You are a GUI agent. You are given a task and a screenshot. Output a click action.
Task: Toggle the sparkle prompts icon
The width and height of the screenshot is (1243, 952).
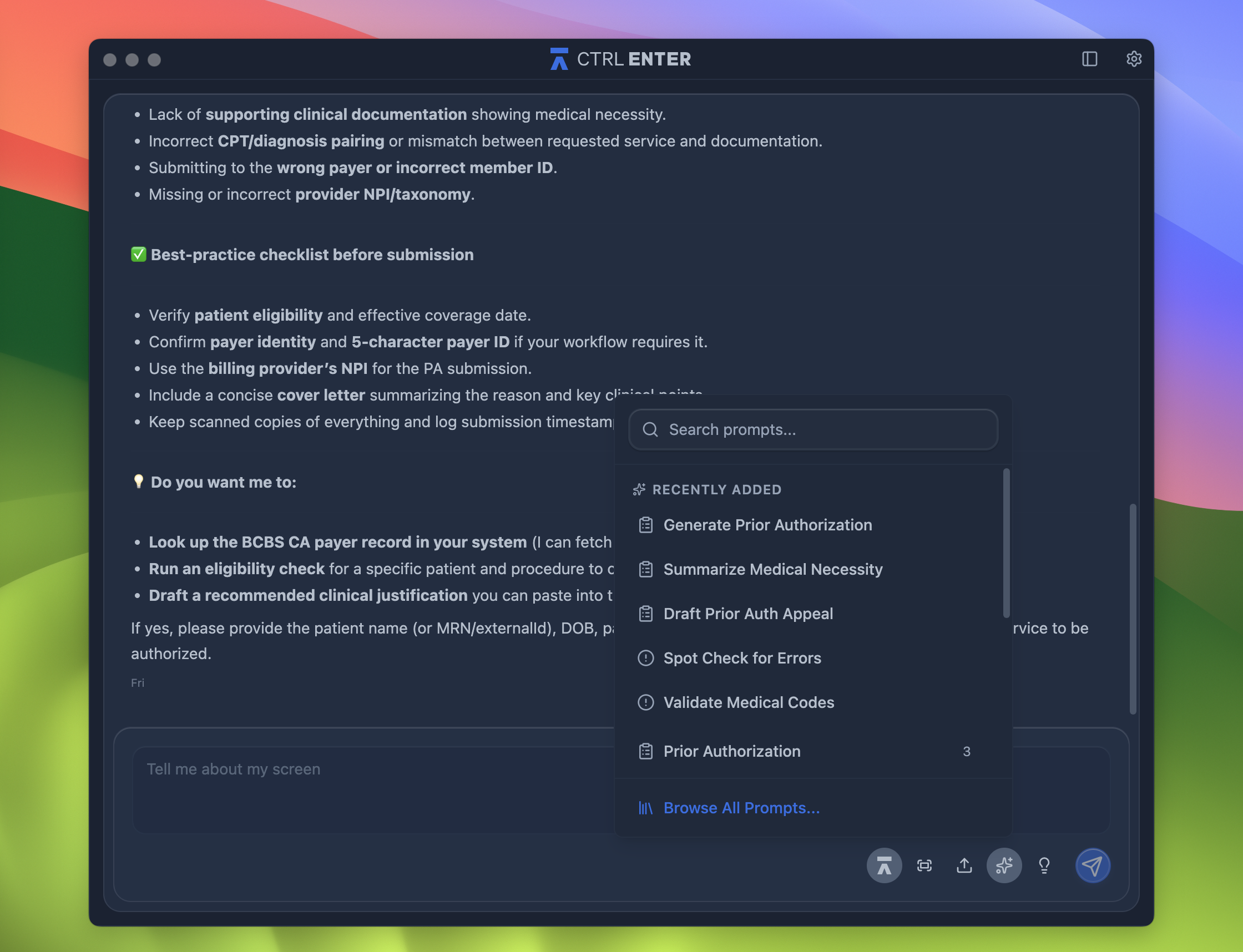1003,865
